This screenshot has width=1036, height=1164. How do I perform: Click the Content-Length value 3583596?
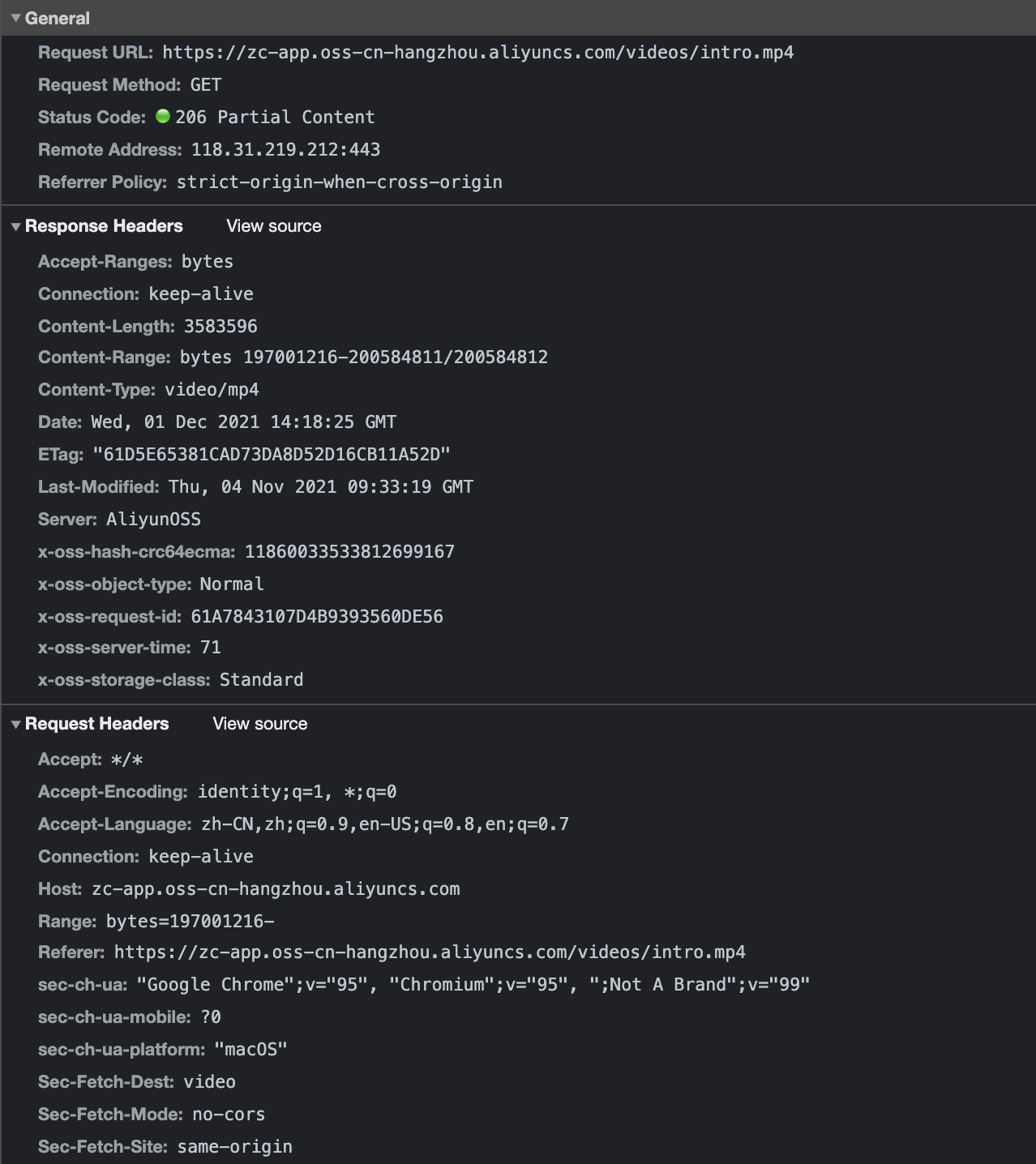pos(220,327)
